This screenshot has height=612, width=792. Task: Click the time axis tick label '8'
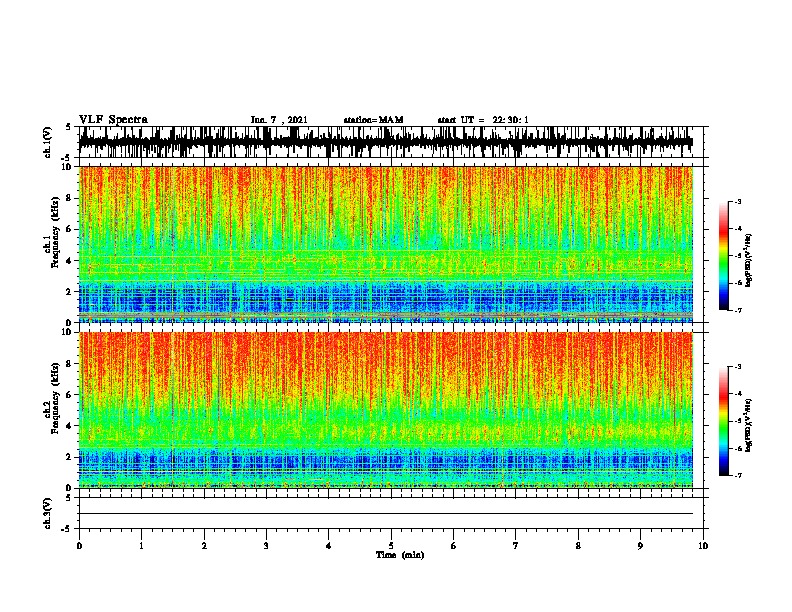pyautogui.click(x=578, y=546)
